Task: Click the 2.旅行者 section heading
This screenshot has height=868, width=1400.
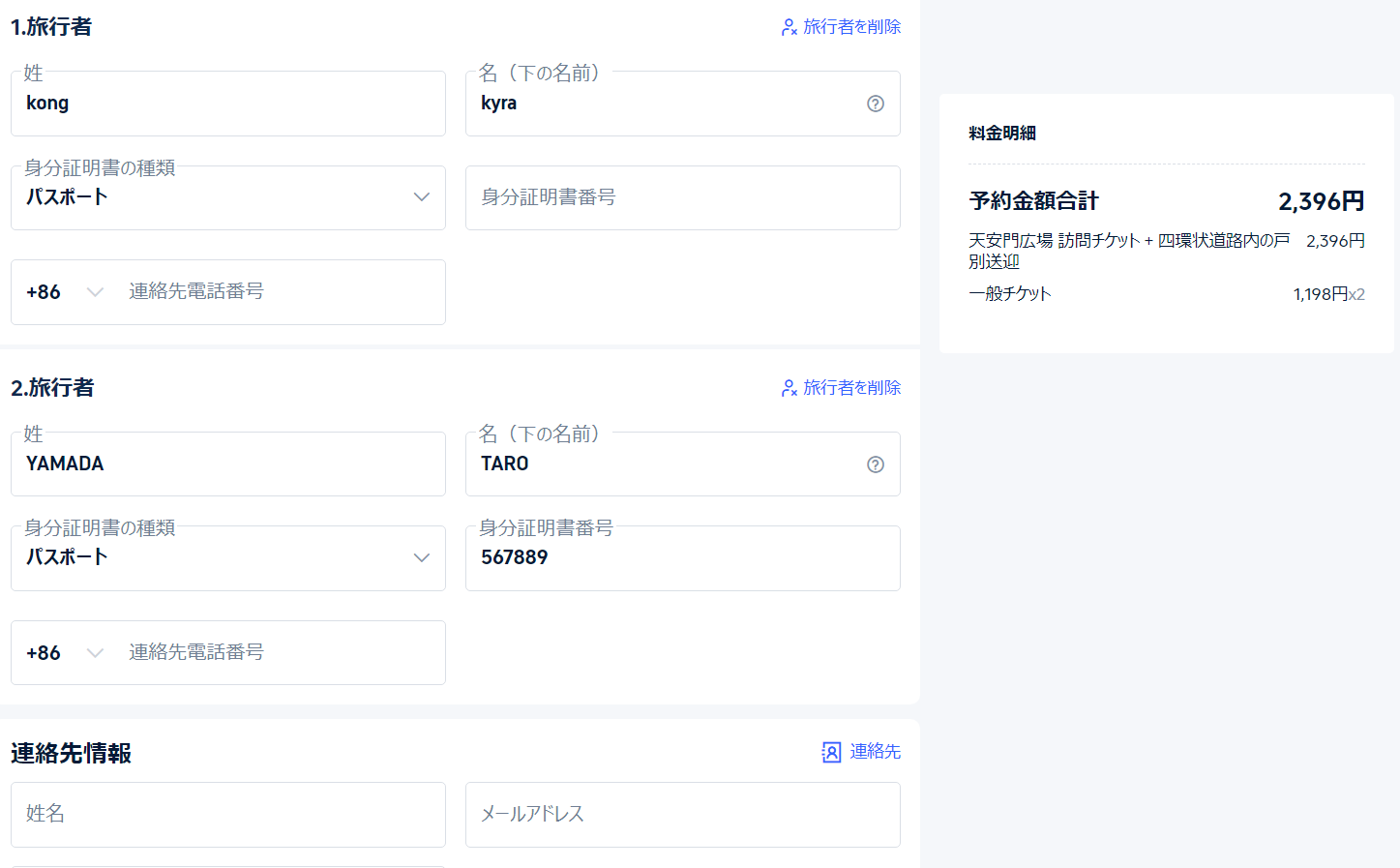Action: (52, 388)
